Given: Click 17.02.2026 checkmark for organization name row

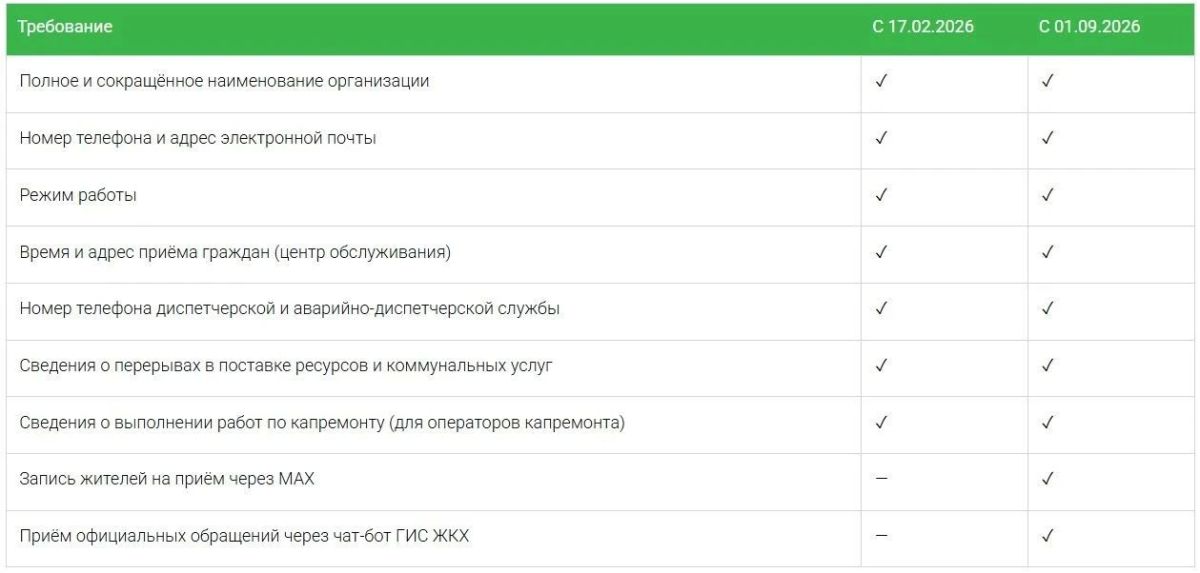Looking at the screenshot, I should coord(881,81).
